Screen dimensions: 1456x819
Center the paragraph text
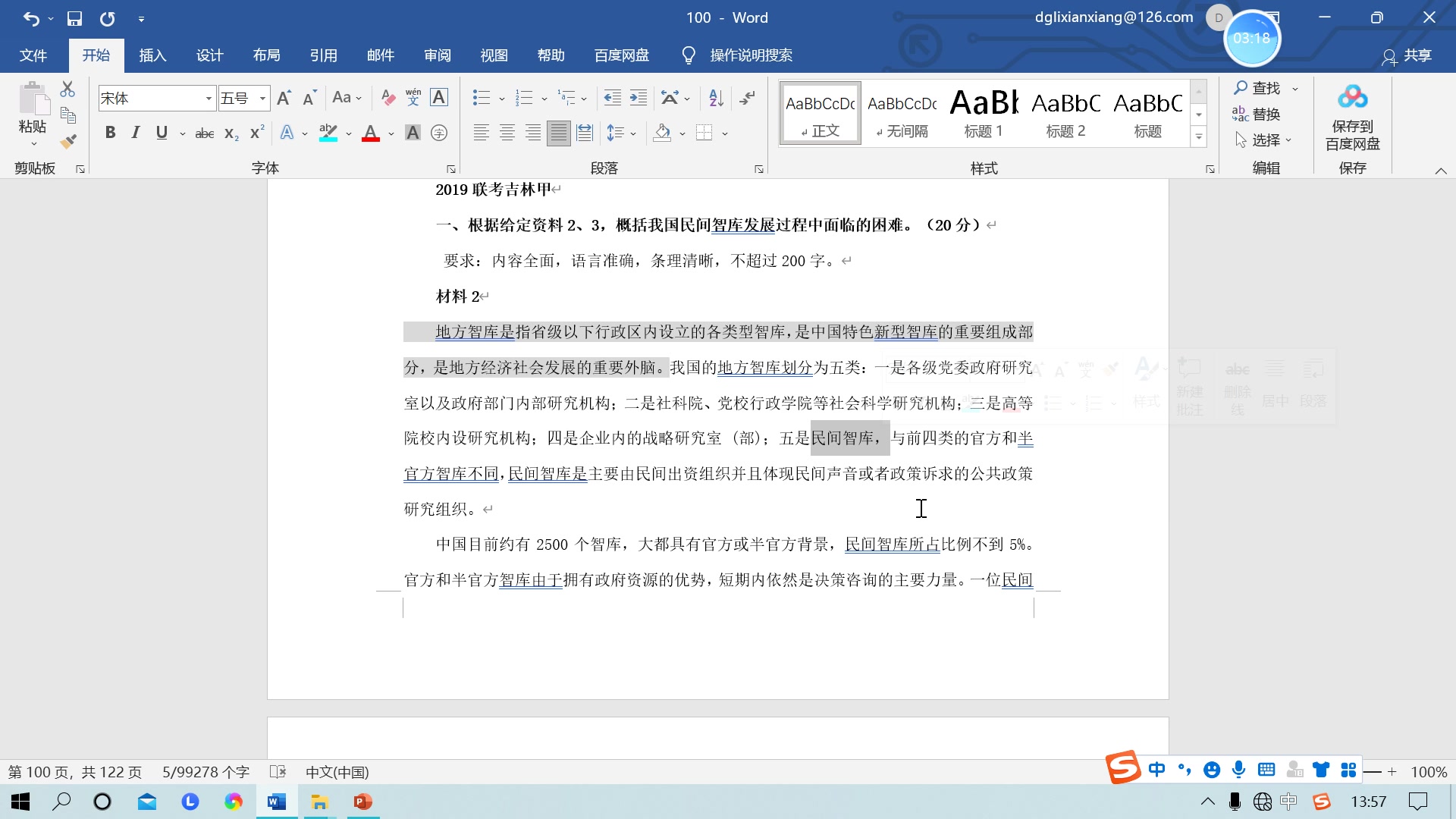pos(507,133)
